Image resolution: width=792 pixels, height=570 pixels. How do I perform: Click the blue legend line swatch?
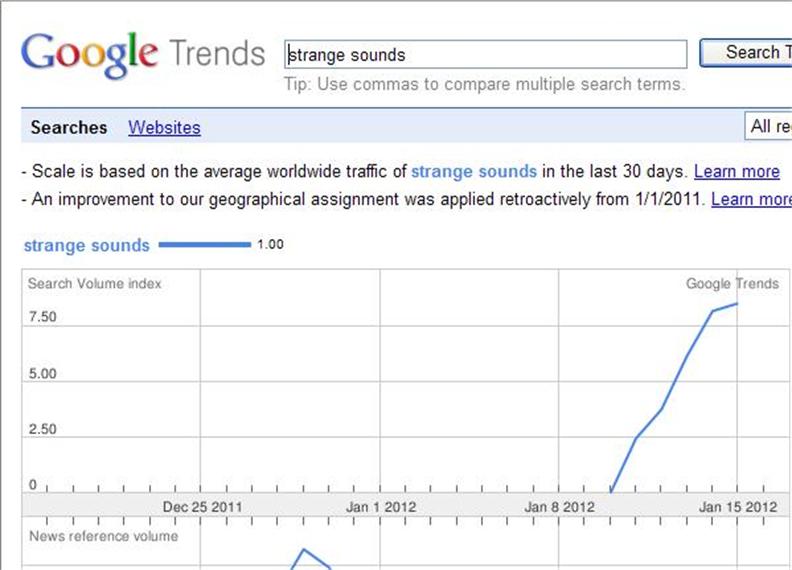click(x=204, y=244)
